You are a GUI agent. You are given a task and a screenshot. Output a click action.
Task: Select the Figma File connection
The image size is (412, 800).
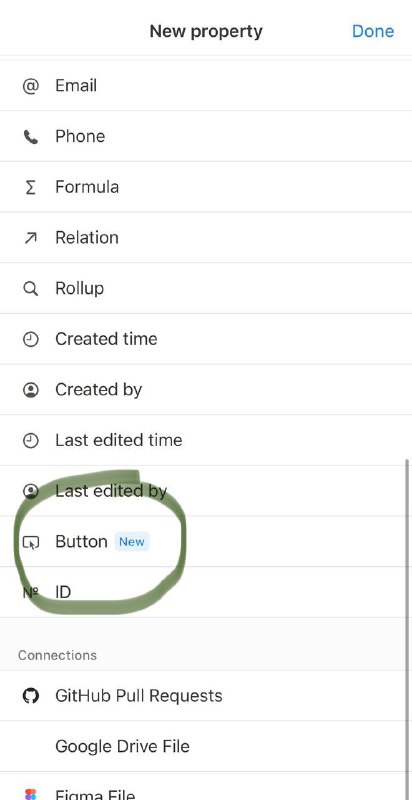point(206,786)
